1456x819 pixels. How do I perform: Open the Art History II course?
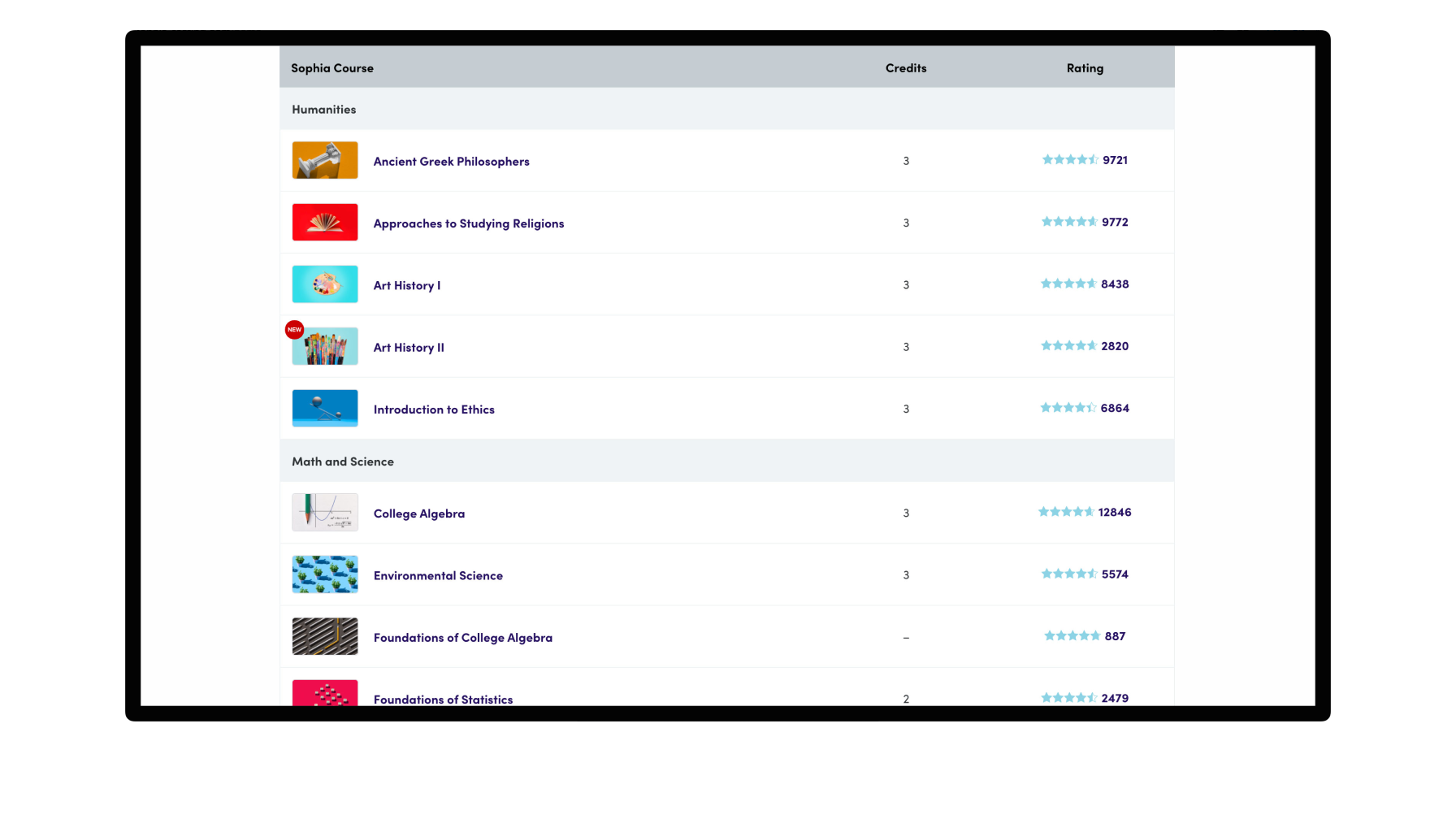(409, 348)
